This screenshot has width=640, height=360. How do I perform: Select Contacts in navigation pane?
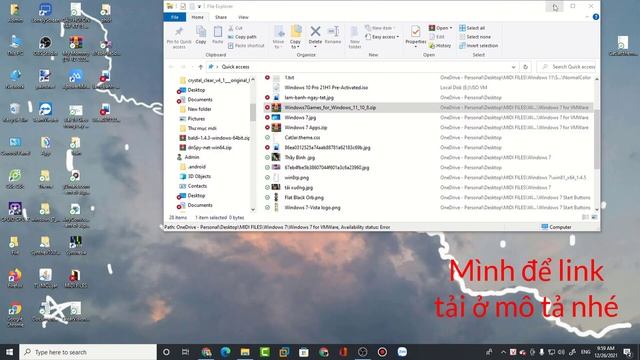pyautogui.click(x=197, y=186)
